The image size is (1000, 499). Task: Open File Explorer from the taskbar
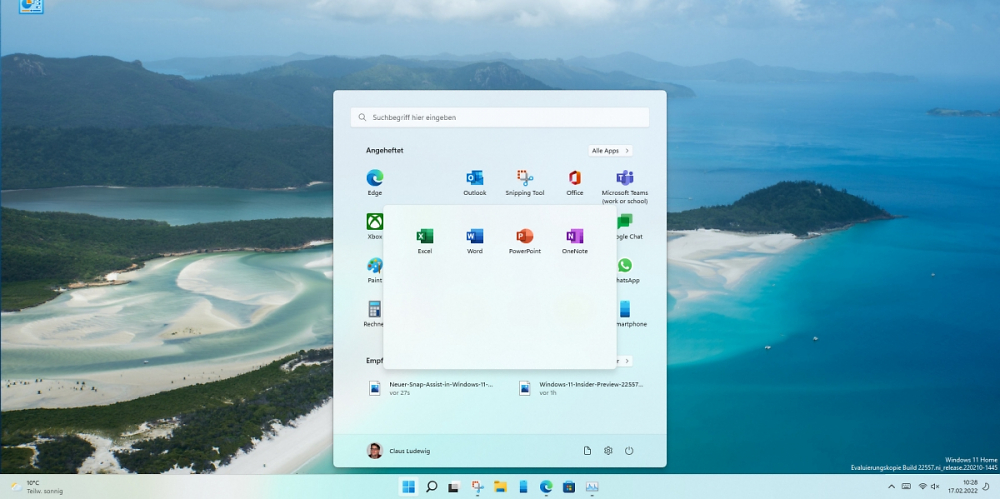(500, 487)
